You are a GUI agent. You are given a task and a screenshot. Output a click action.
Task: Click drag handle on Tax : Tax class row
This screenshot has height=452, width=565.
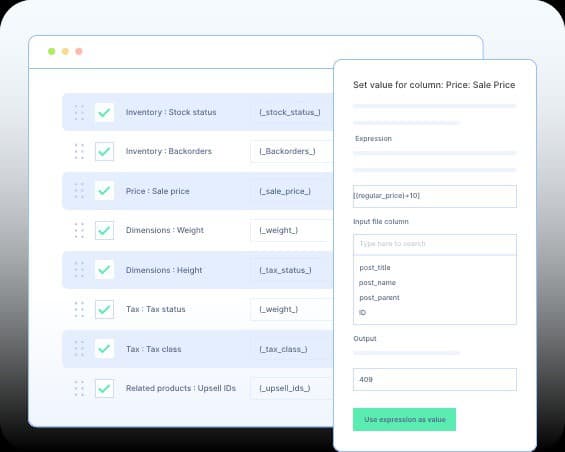(79, 349)
